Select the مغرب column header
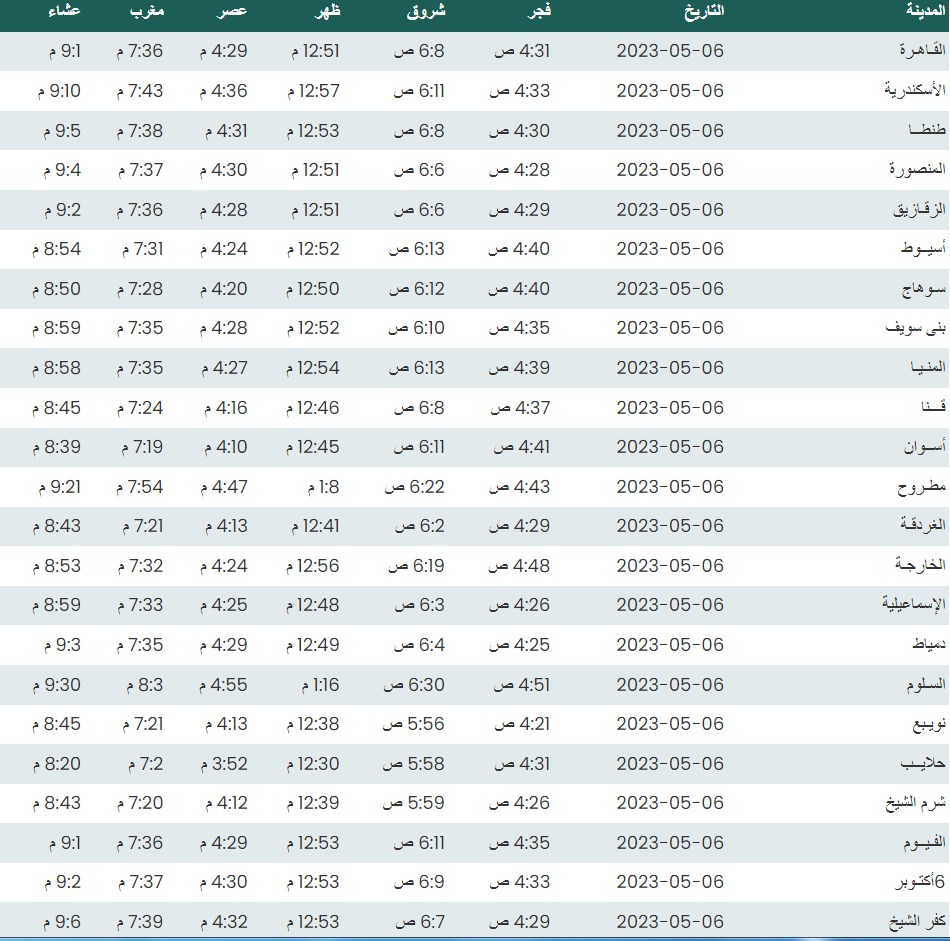 pos(148,12)
